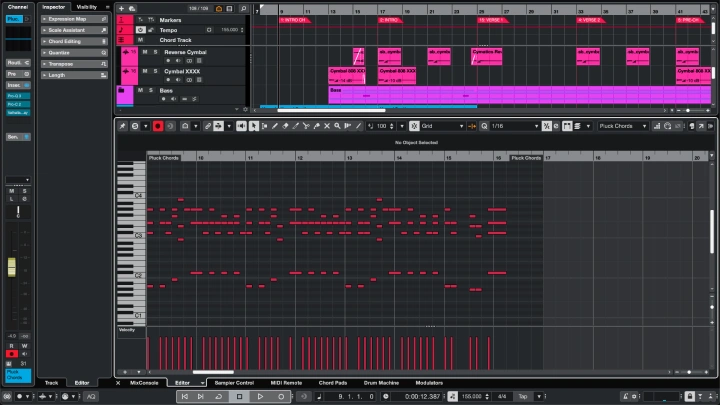Expand the Scale Assistant inspector section
This screenshot has width=720, height=405.
click(74, 30)
